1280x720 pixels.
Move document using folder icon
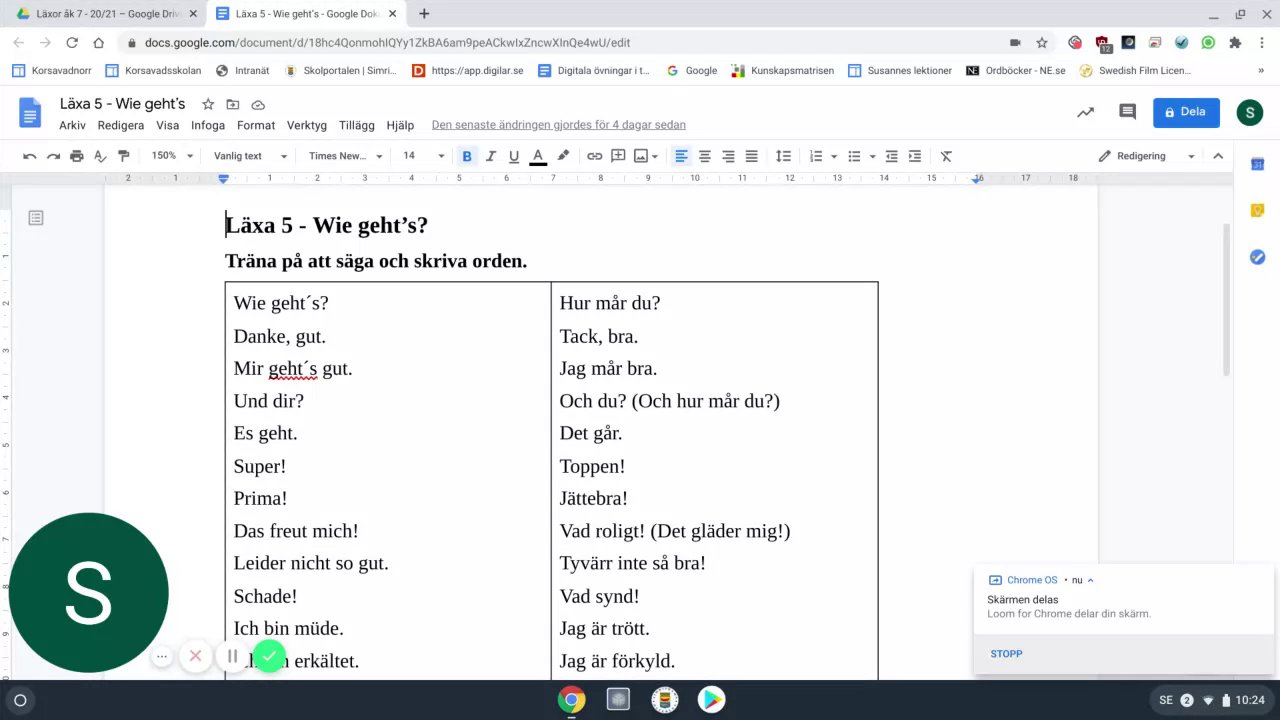[x=233, y=104]
